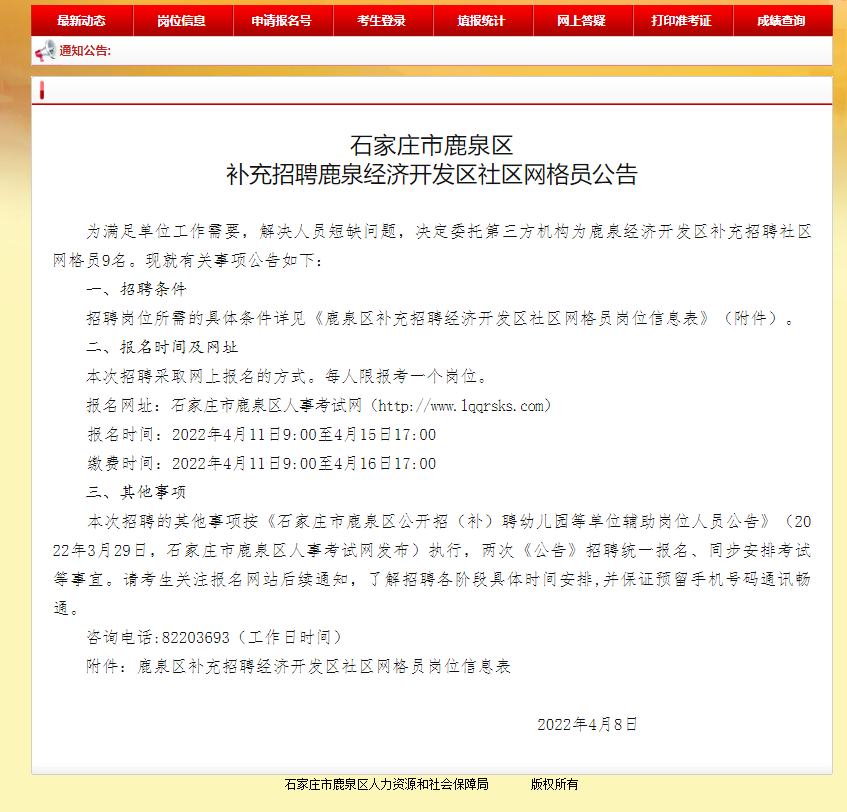Click the 版权所有 footer text
This screenshot has height=812, width=847.
coord(554,784)
